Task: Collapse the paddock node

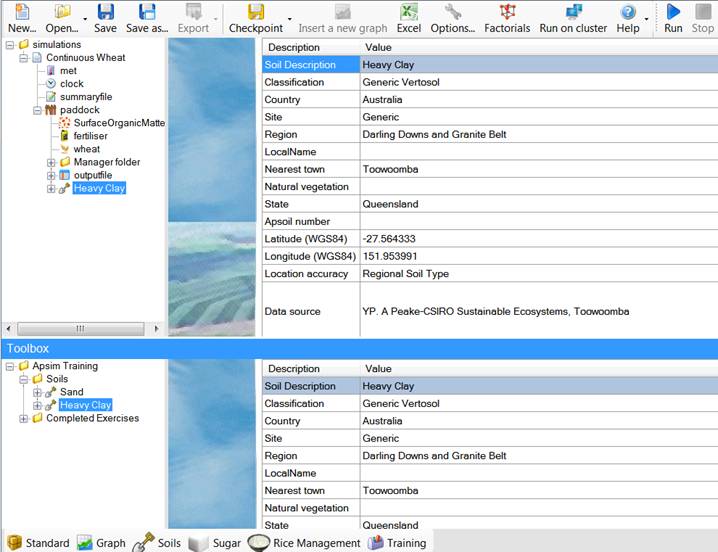Action: pos(38,110)
